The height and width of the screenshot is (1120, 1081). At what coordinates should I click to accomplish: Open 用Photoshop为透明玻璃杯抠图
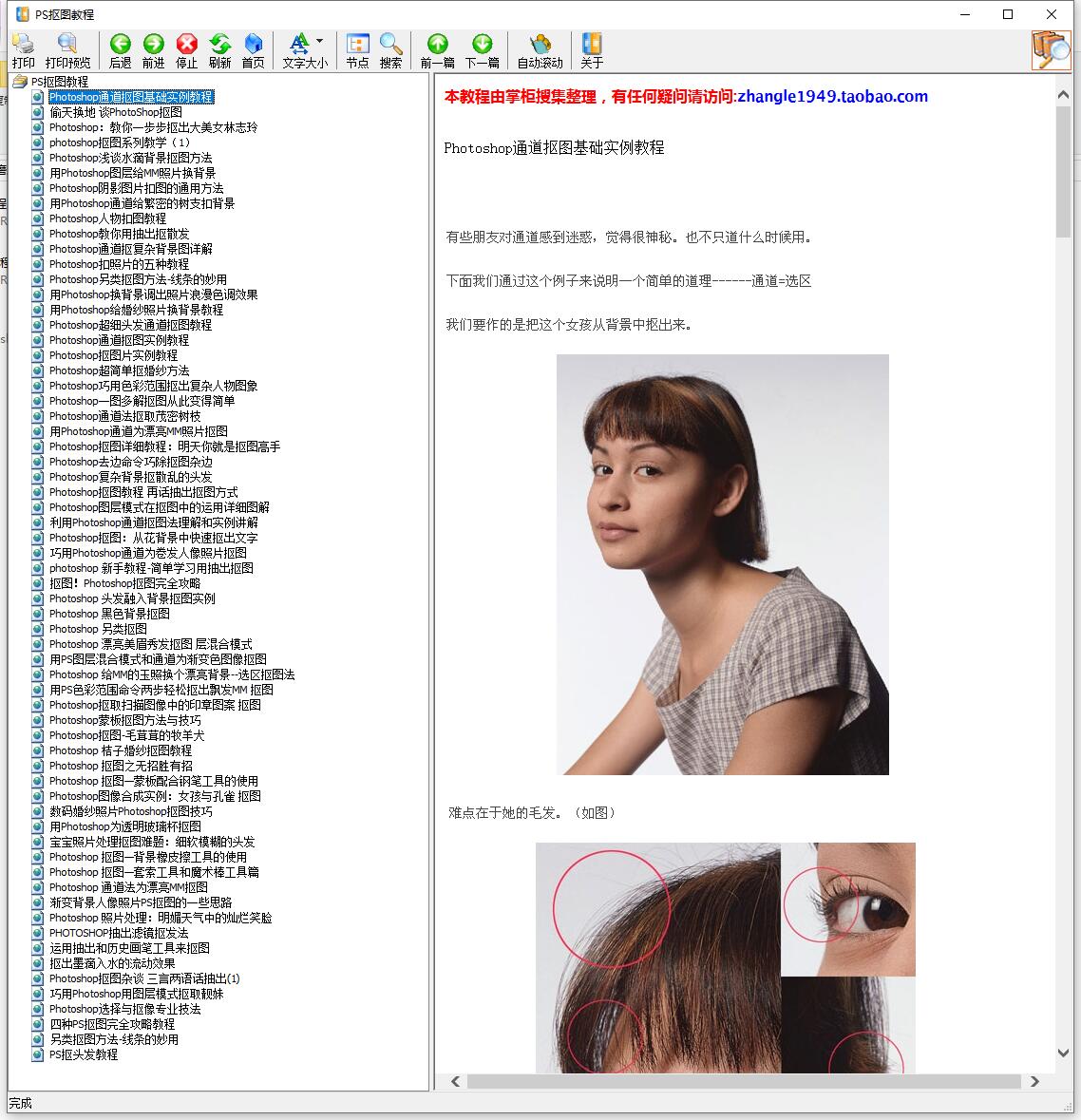(124, 826)
